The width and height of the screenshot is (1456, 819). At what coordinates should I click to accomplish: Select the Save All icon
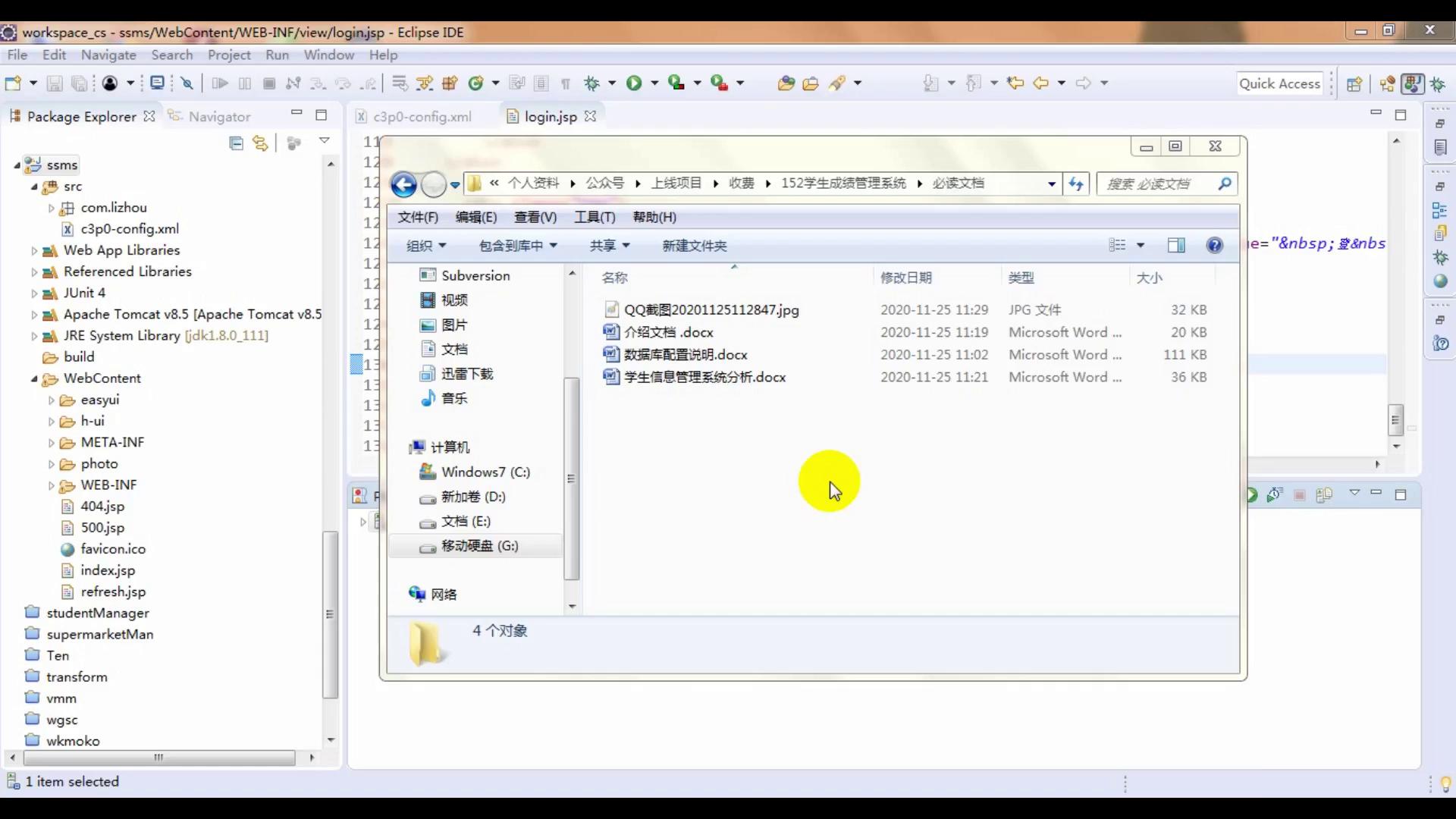(80, 83)
